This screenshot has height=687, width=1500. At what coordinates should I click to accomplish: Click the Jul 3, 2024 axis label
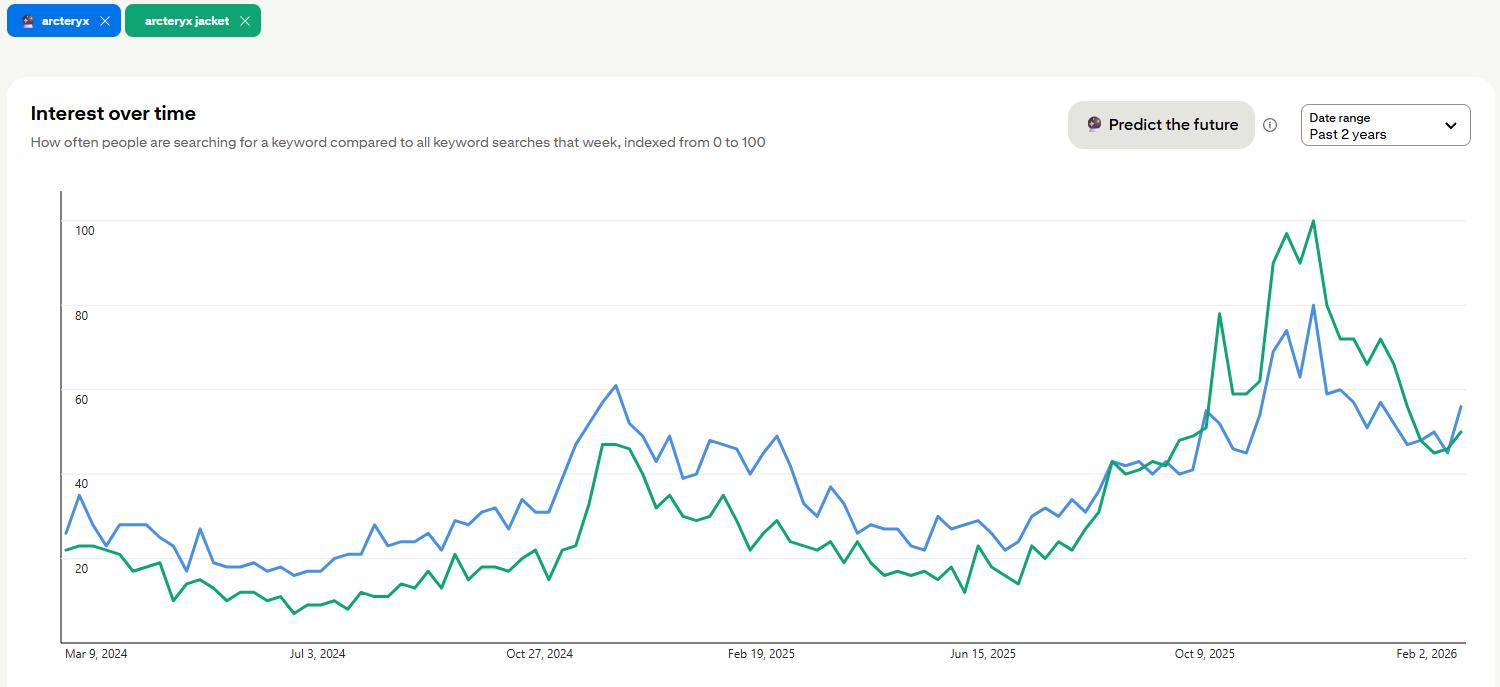coord(317,654)
